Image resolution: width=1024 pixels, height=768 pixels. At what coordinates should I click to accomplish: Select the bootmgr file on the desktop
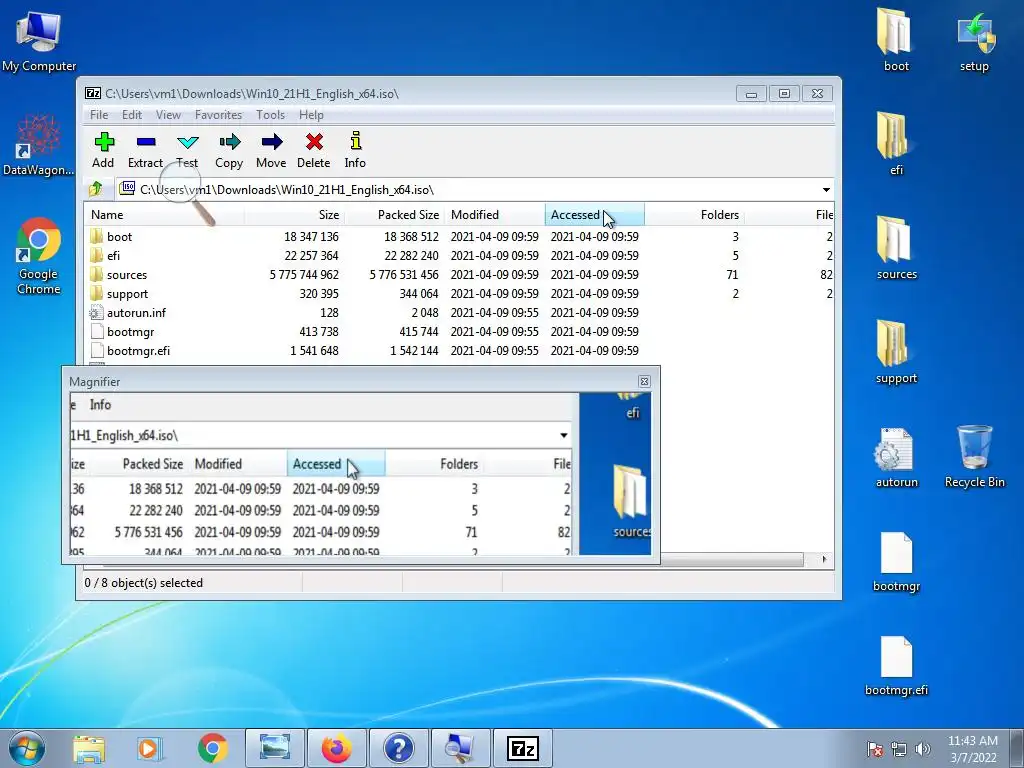[896, 562]
